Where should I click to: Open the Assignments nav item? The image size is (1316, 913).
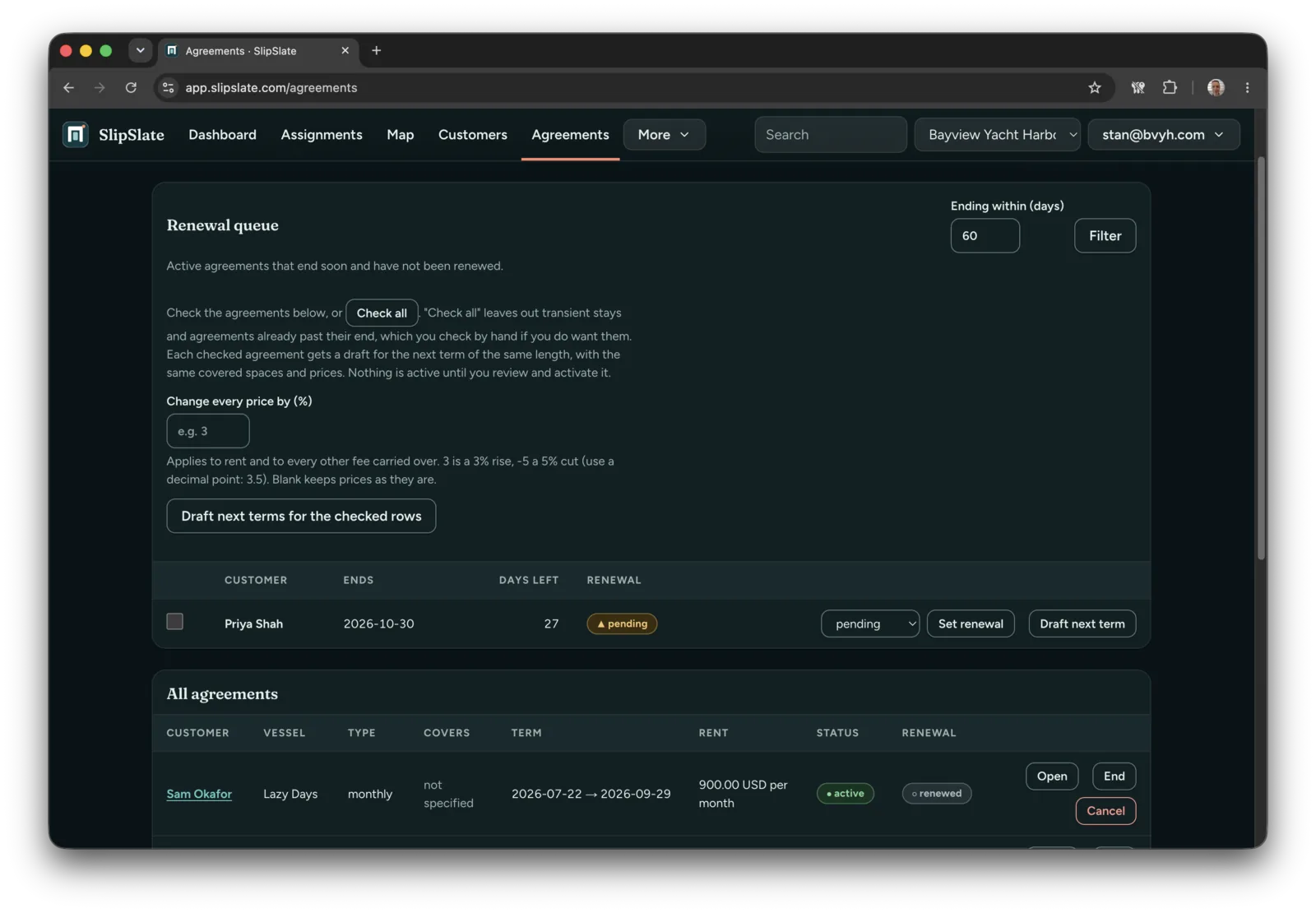pyautogui.click(x=322, y=134)
